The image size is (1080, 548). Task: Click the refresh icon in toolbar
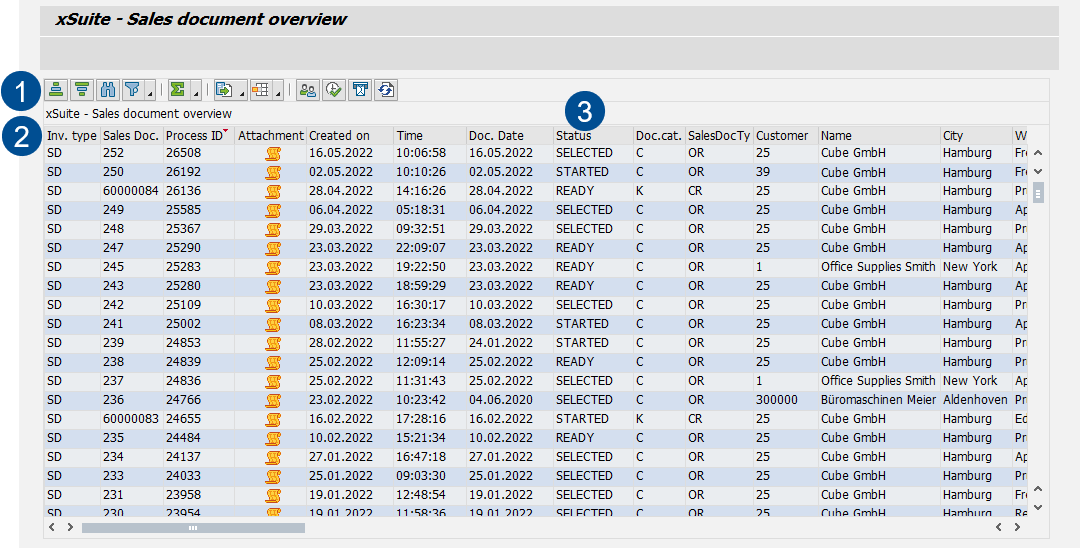click(386, 90)
